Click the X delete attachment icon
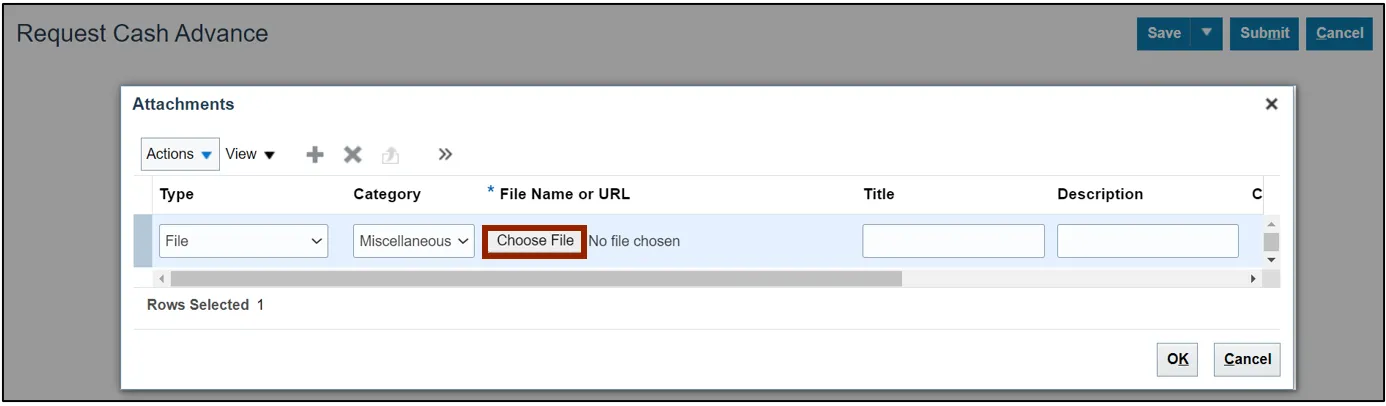This screenshot has height=406, width=1386. click(x=352, y=155)
